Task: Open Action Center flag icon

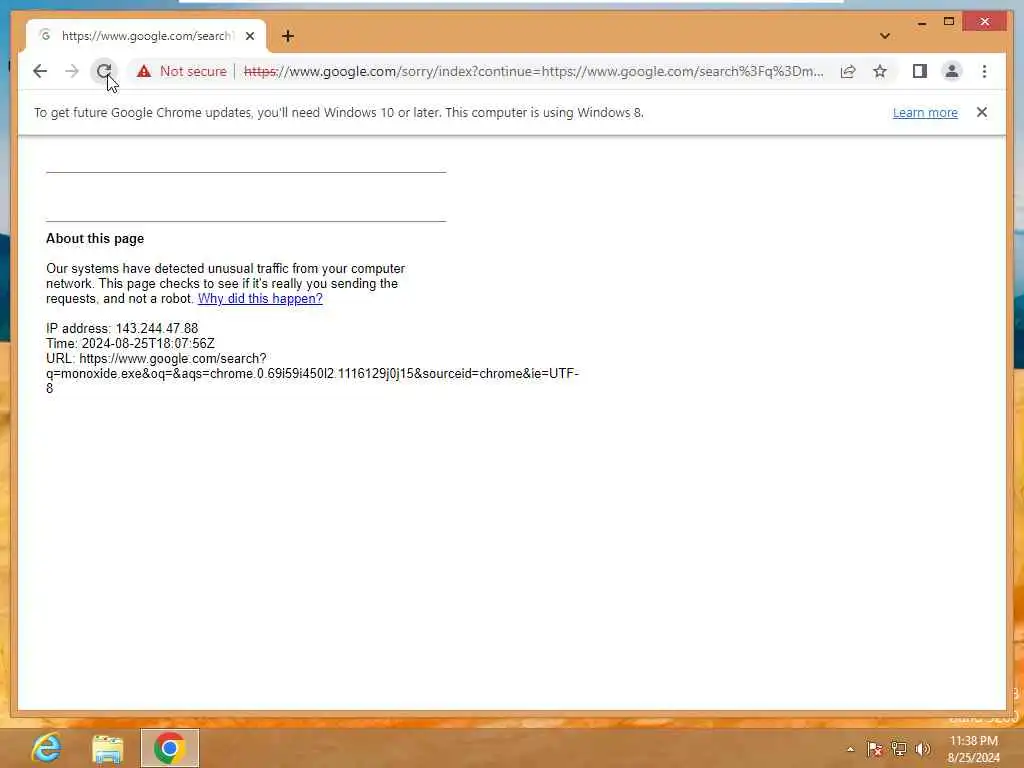Action: (874, 749)
